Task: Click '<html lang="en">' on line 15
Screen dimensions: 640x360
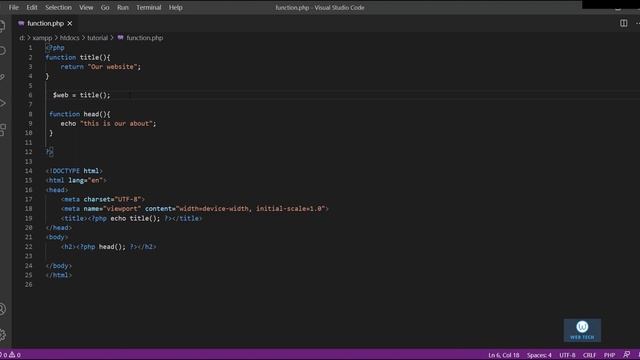Action: tap(76, 180)
